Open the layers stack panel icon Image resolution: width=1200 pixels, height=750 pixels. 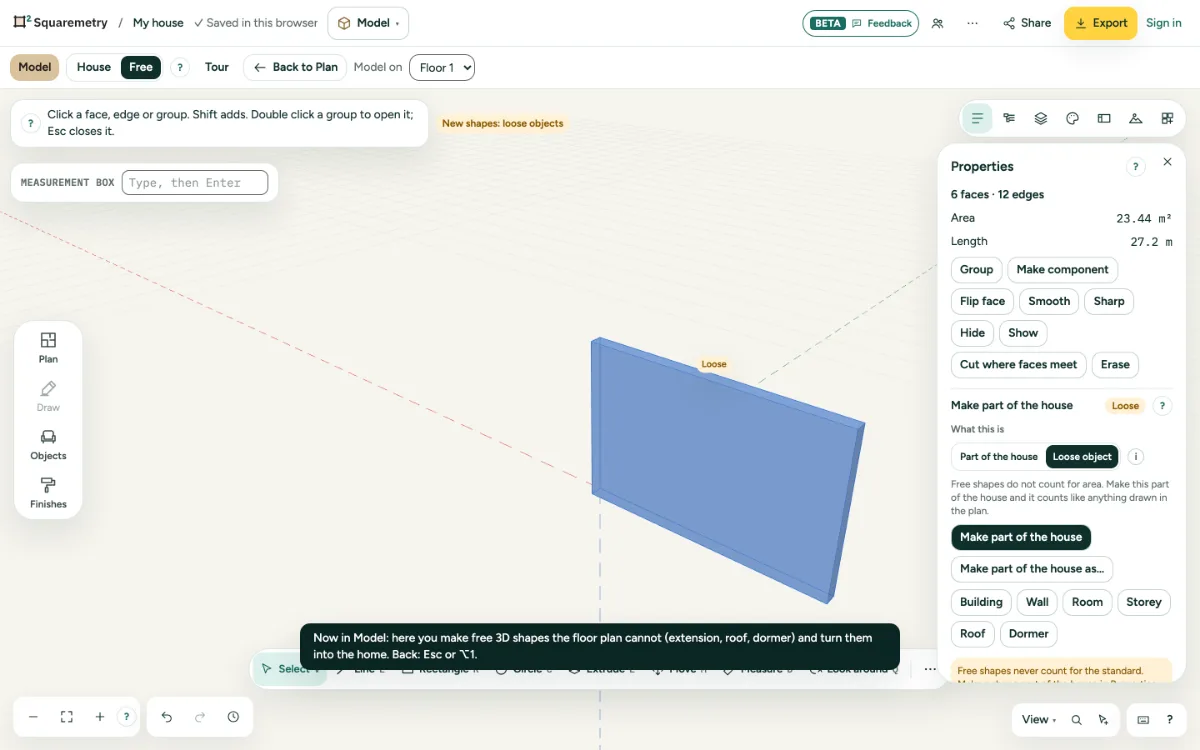click(1041, 118)
